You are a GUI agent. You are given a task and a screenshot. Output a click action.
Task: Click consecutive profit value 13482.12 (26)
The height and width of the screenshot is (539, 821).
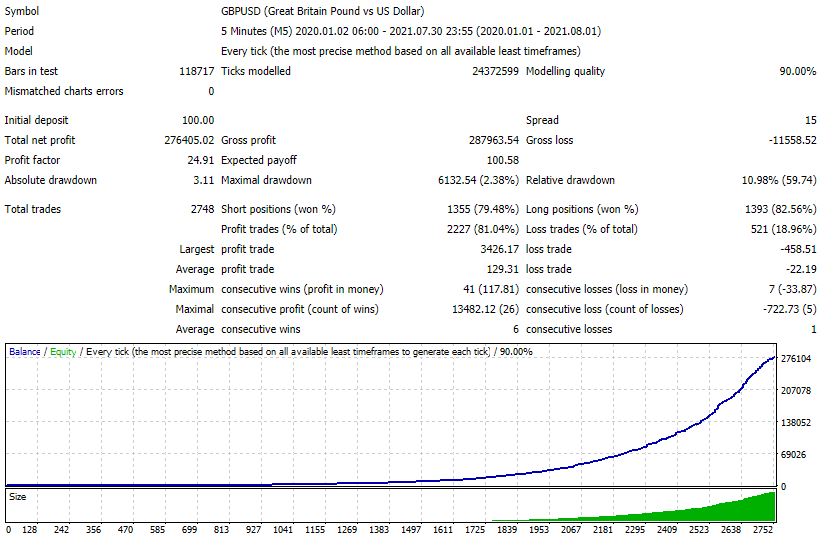coord(485,309)
